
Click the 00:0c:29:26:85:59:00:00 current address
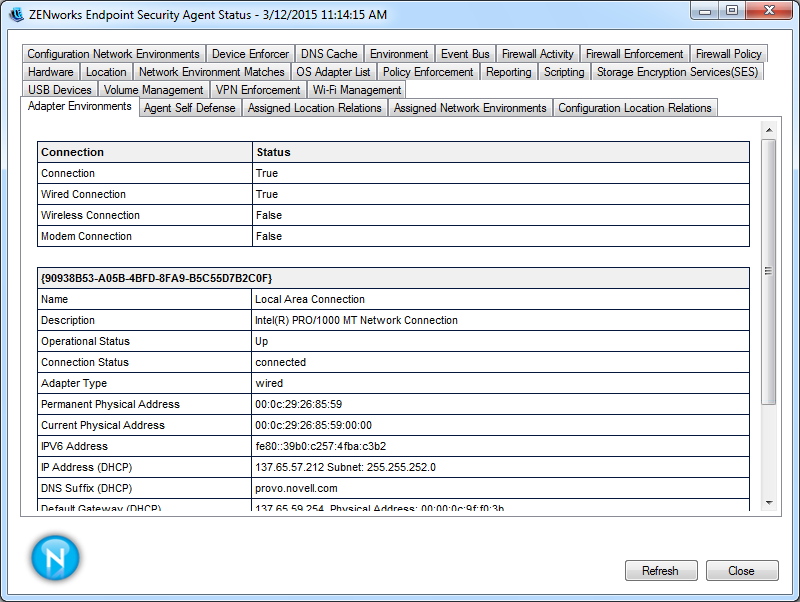pyautogui.click(x=313, y=425)
